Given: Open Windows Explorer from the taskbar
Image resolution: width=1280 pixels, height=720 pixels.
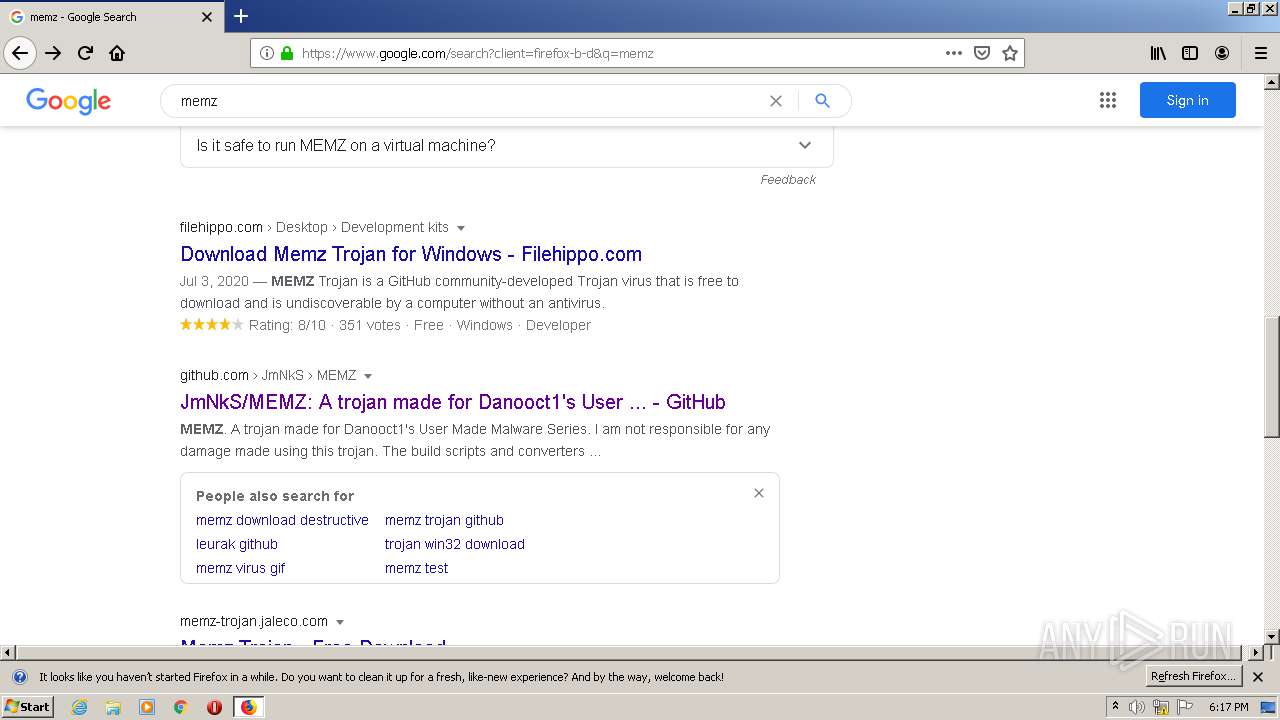Looking at the screenshot, I should pyautogui.click(x=113, y=707).
